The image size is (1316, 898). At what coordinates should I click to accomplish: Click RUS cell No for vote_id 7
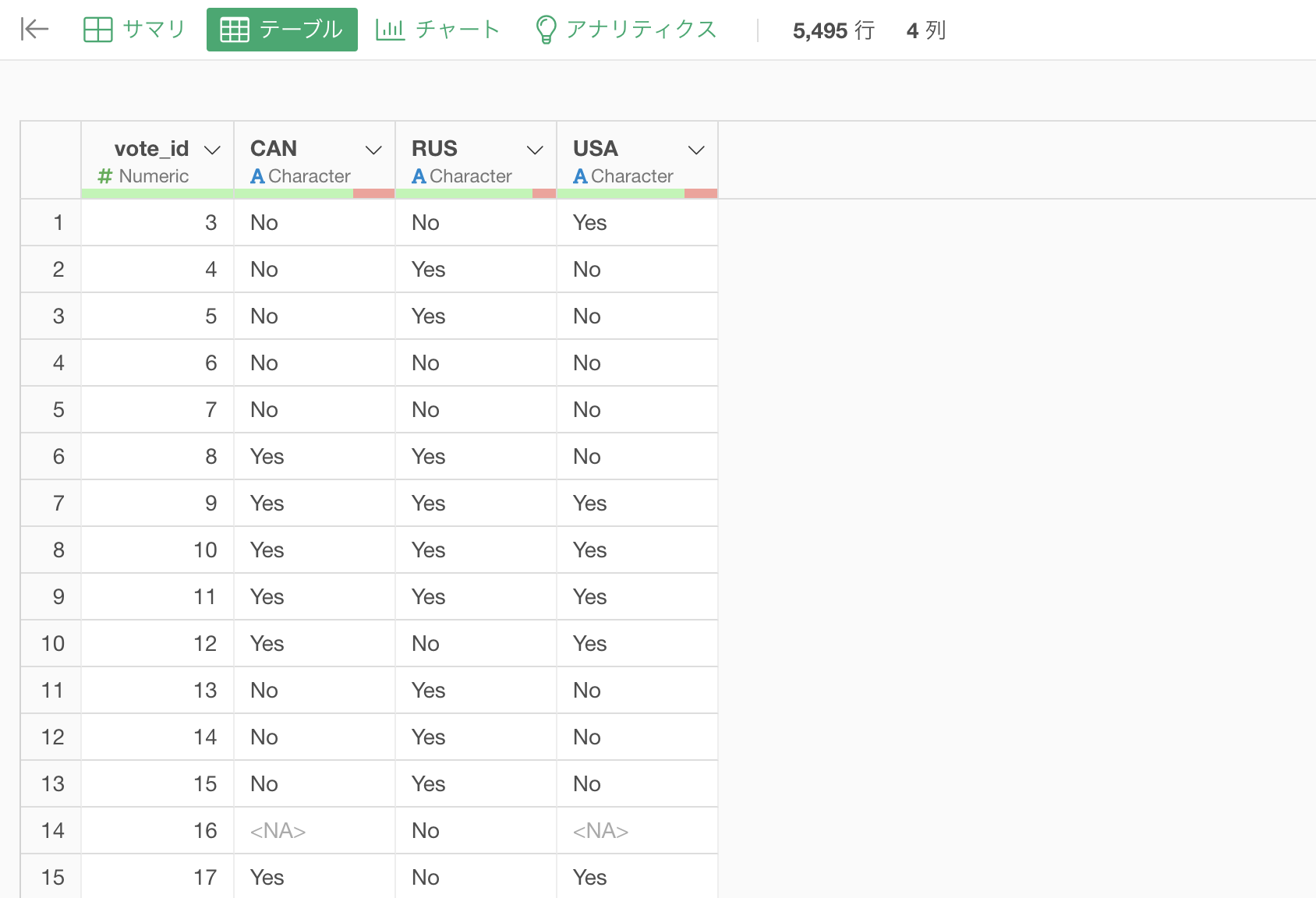click(x=476, y=410)
